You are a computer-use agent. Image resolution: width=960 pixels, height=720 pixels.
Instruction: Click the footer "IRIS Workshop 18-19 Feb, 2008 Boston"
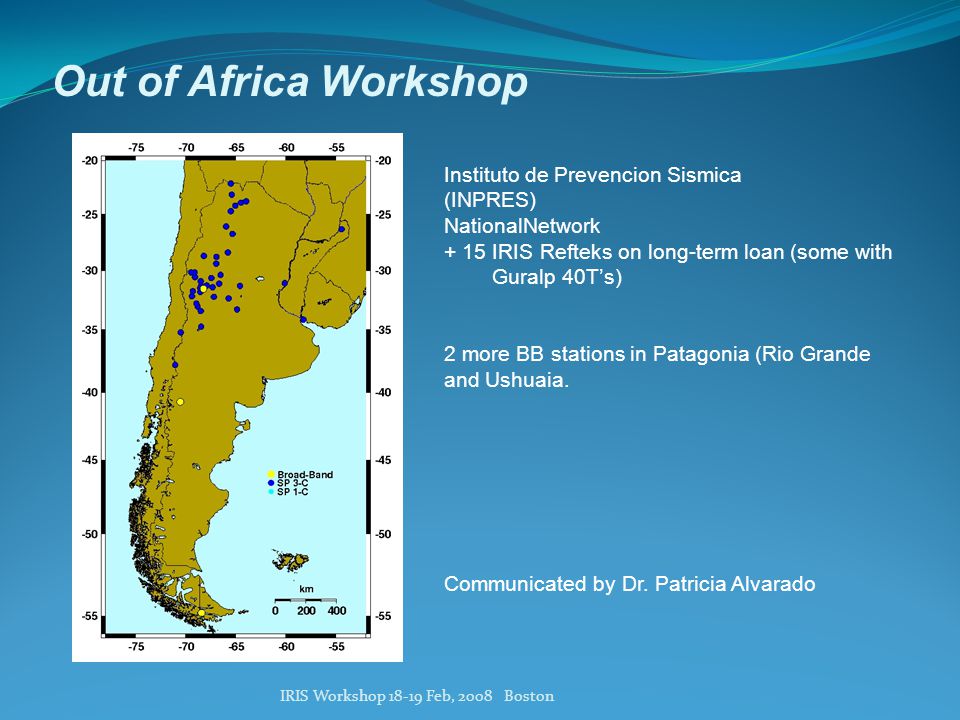point(417,696)
